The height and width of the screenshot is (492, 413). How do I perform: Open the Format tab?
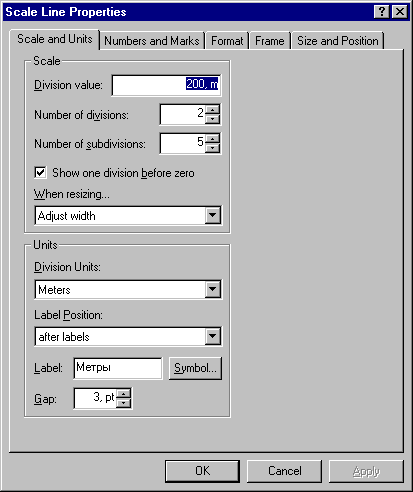(227, 41)
